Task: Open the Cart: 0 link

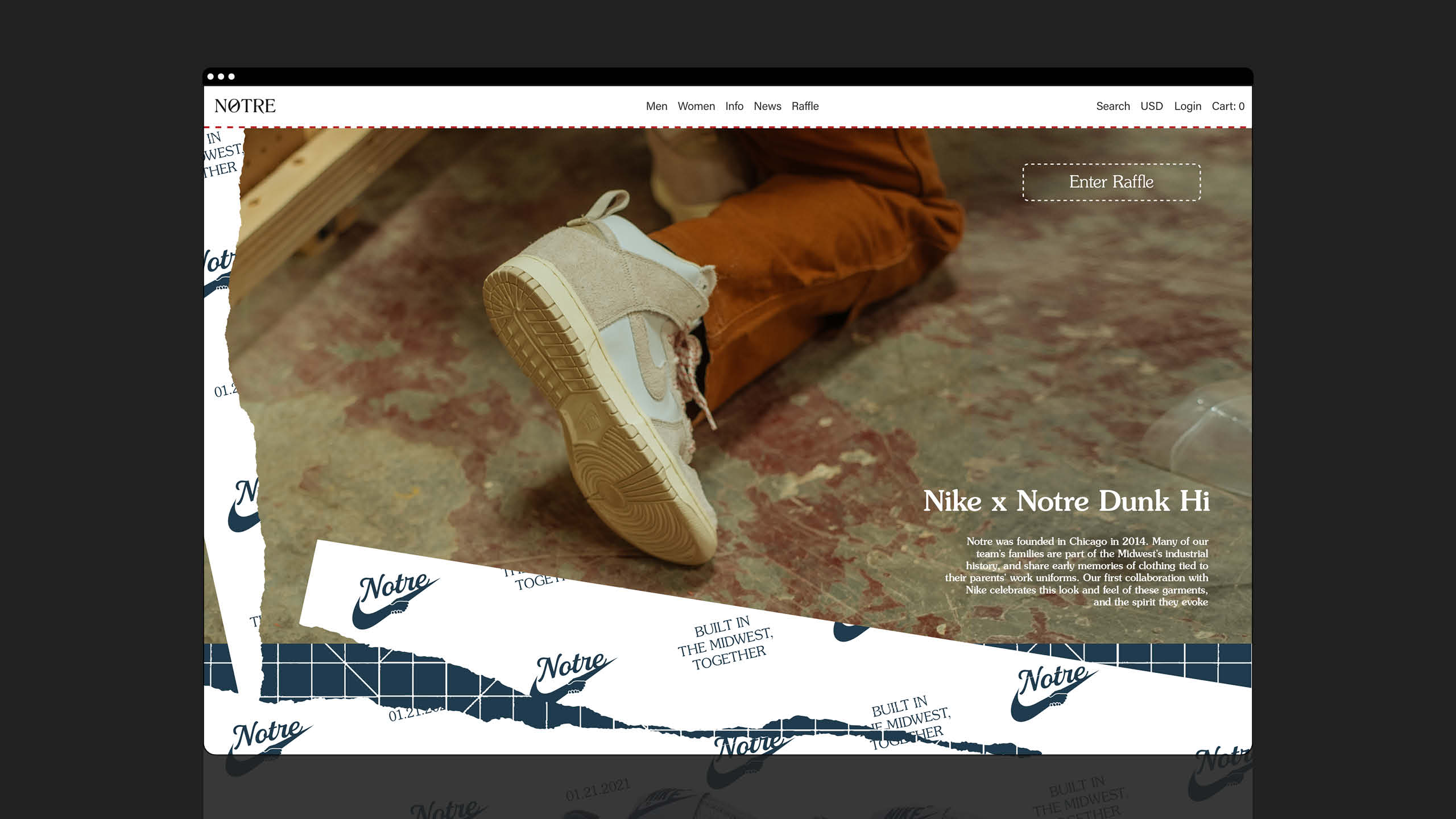Action: point(1228,106)
